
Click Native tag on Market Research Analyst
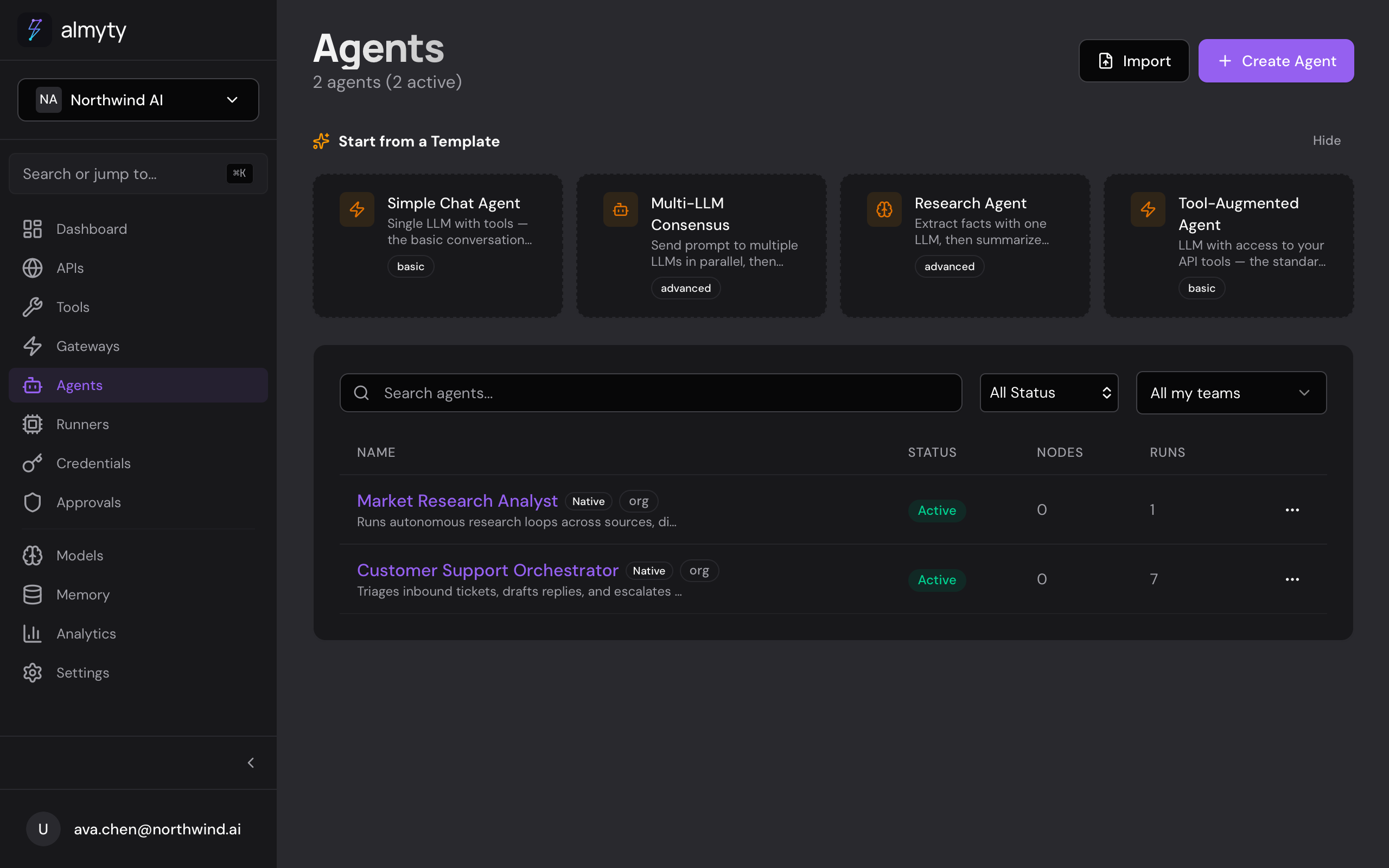click(588, 501)
